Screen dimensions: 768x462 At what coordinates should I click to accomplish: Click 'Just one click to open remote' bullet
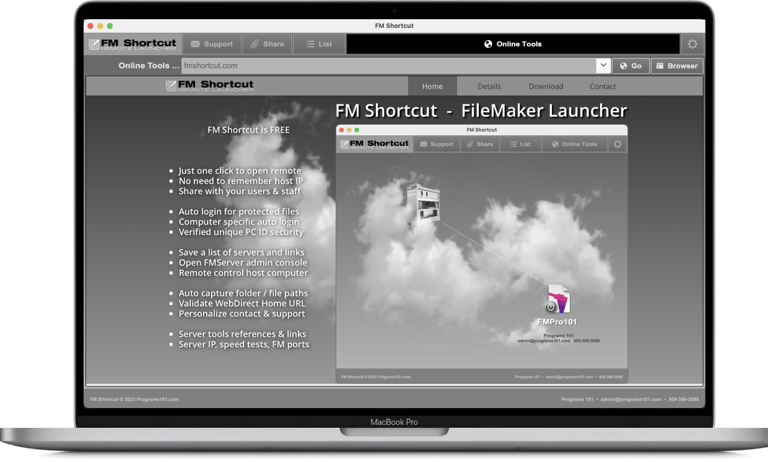coord(240,170)
